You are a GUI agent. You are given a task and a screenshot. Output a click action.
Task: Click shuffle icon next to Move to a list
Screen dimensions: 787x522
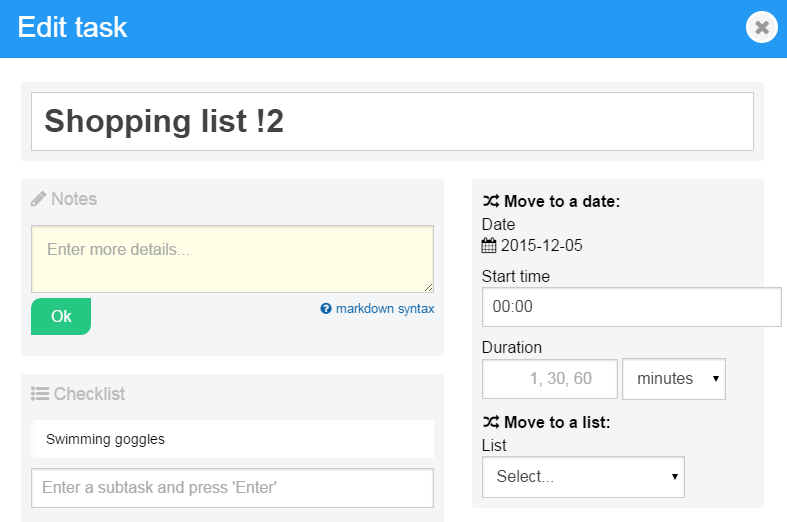pyautogui.click(x=491, y=423)
